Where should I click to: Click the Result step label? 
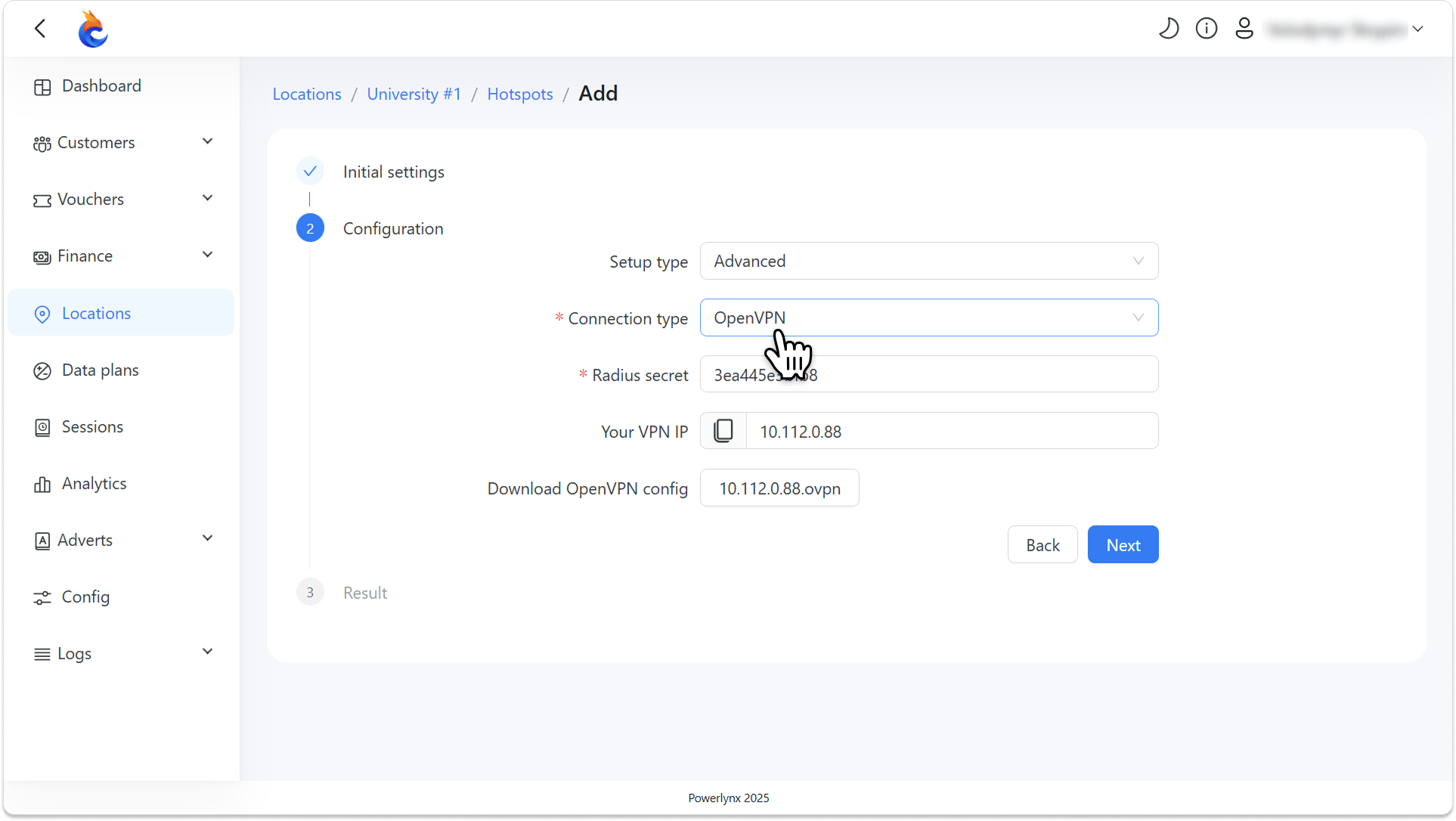pos(365,593)
